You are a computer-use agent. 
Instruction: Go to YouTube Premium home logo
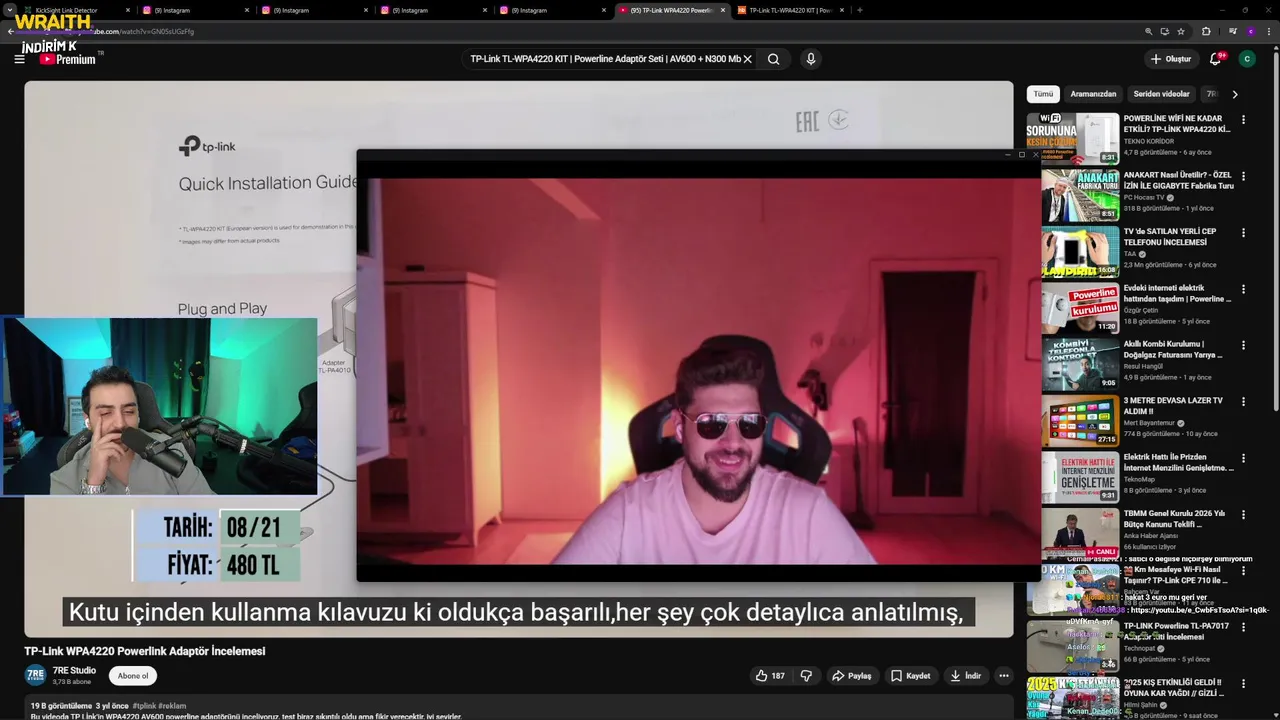[67, 59]
